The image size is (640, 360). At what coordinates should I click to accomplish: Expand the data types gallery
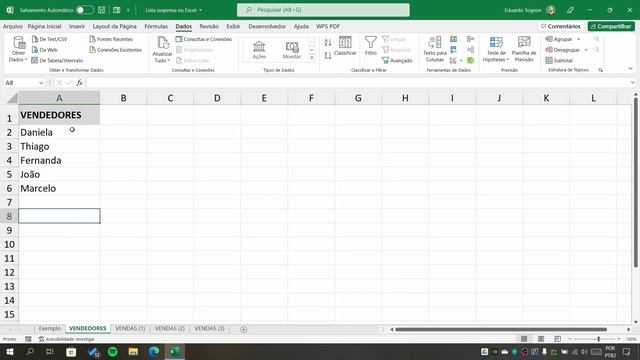312,58
